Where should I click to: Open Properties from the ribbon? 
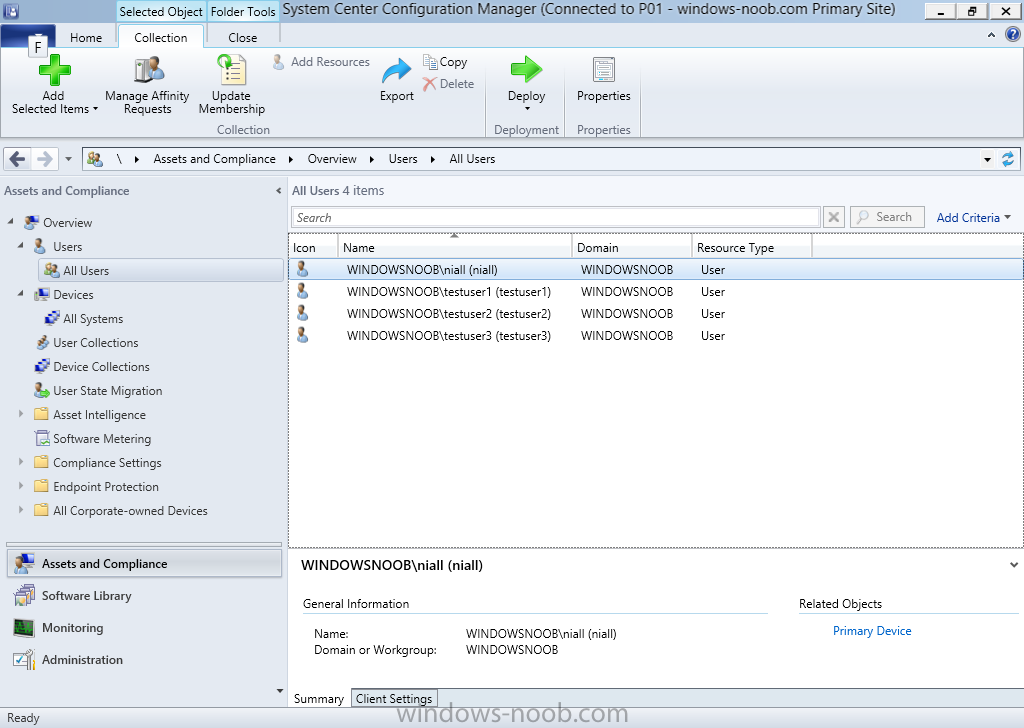(603, 80)
